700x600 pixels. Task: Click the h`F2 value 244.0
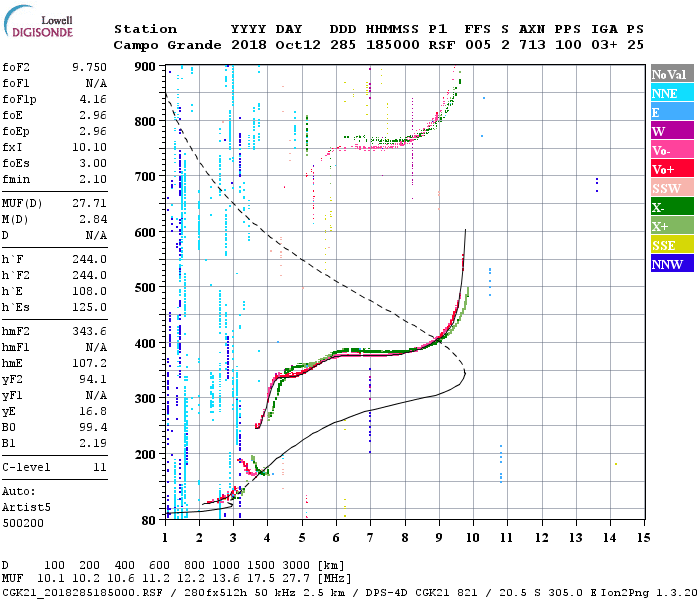[x=89, y=275]
